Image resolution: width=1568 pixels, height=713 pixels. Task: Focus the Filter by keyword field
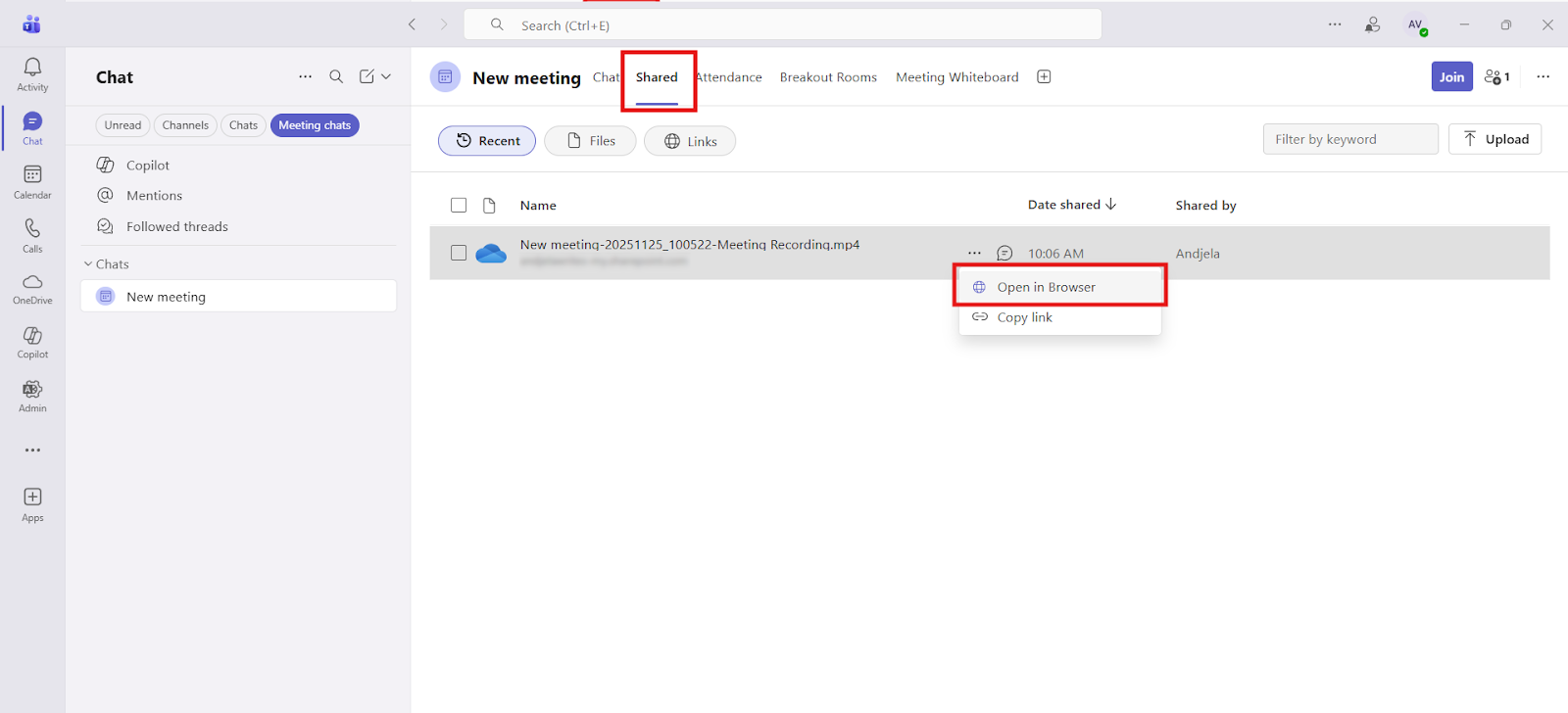point(1349,139)
